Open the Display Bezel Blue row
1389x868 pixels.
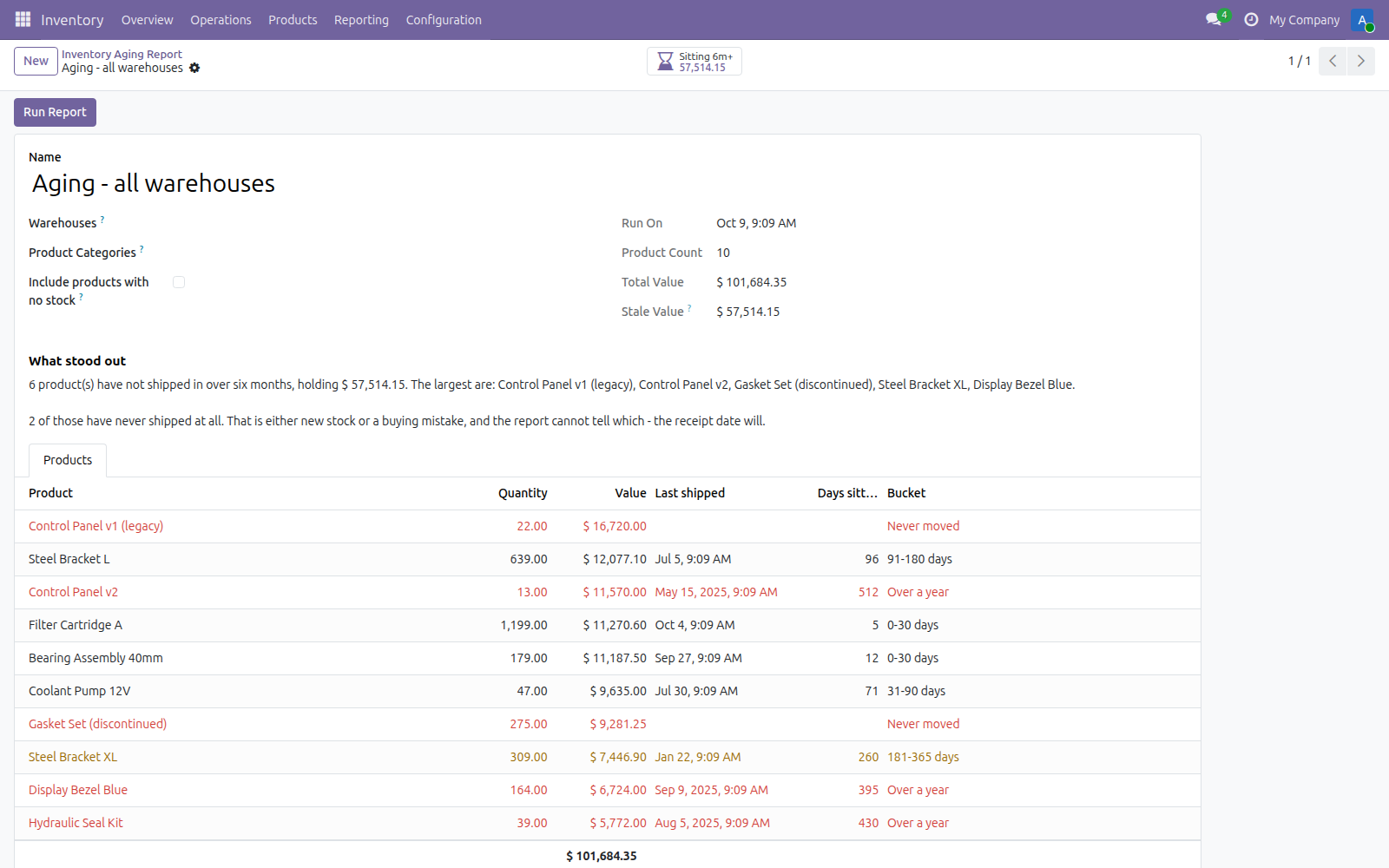pyautogui.click(x=608, y=790)
